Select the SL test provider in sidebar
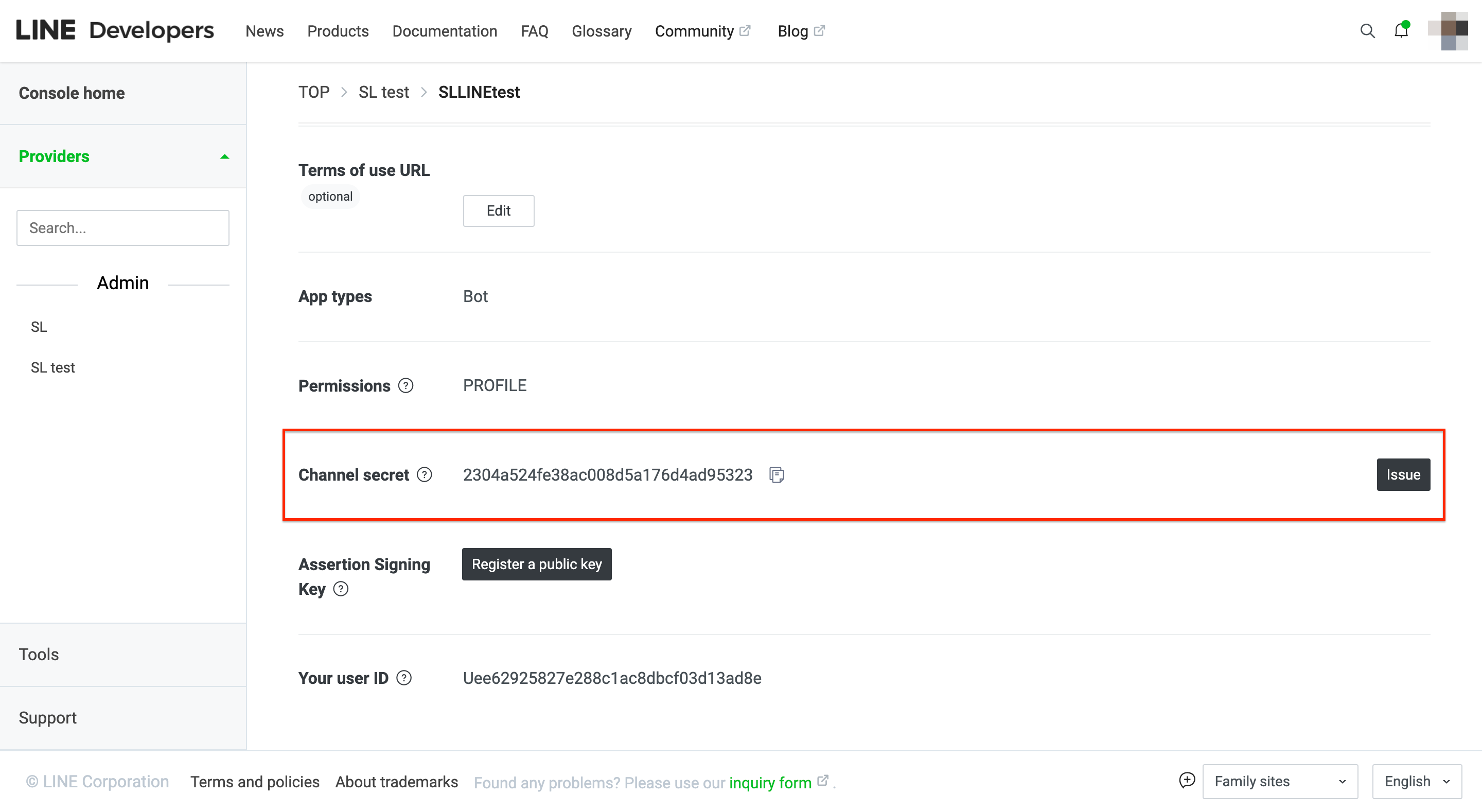 [x=53, y=367]
